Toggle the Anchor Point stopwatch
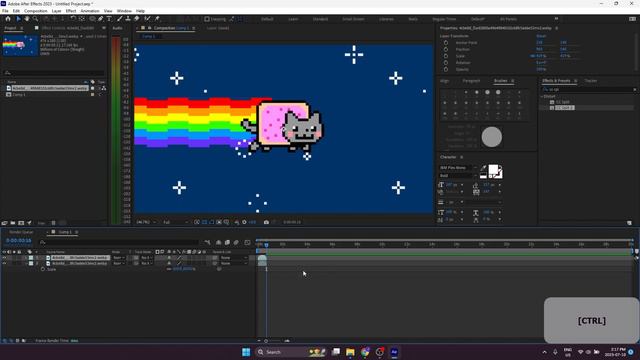 [x=446, y=42]
